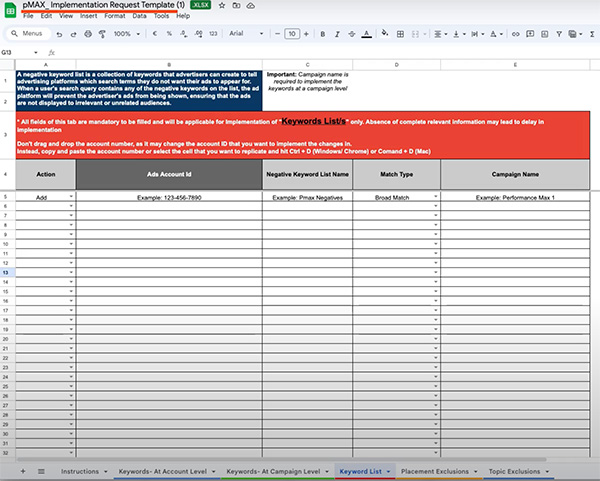600x481 pixels.
Task: Create a filter
Action: (x=559, y=34)
